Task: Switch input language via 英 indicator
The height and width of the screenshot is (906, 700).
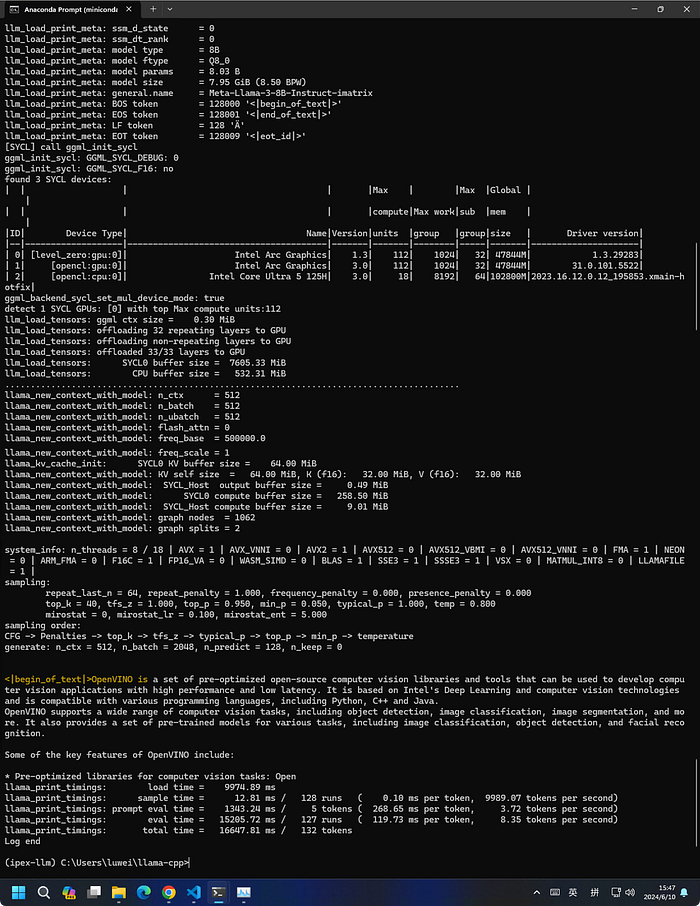Action: point(573,892)
